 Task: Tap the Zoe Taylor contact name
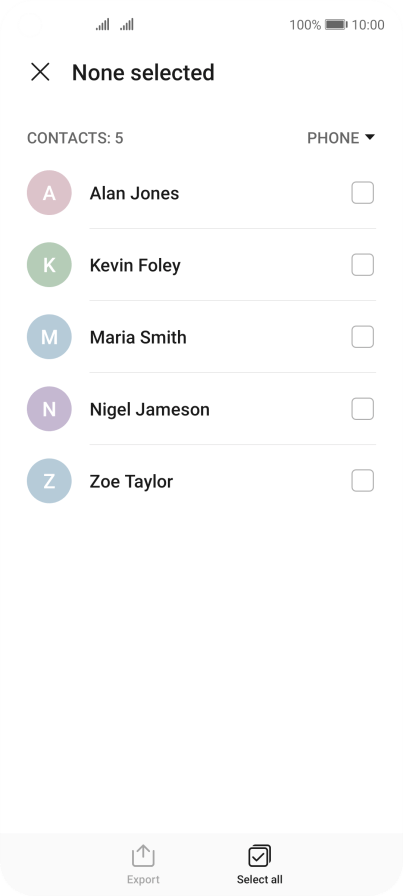pos(131,482)
